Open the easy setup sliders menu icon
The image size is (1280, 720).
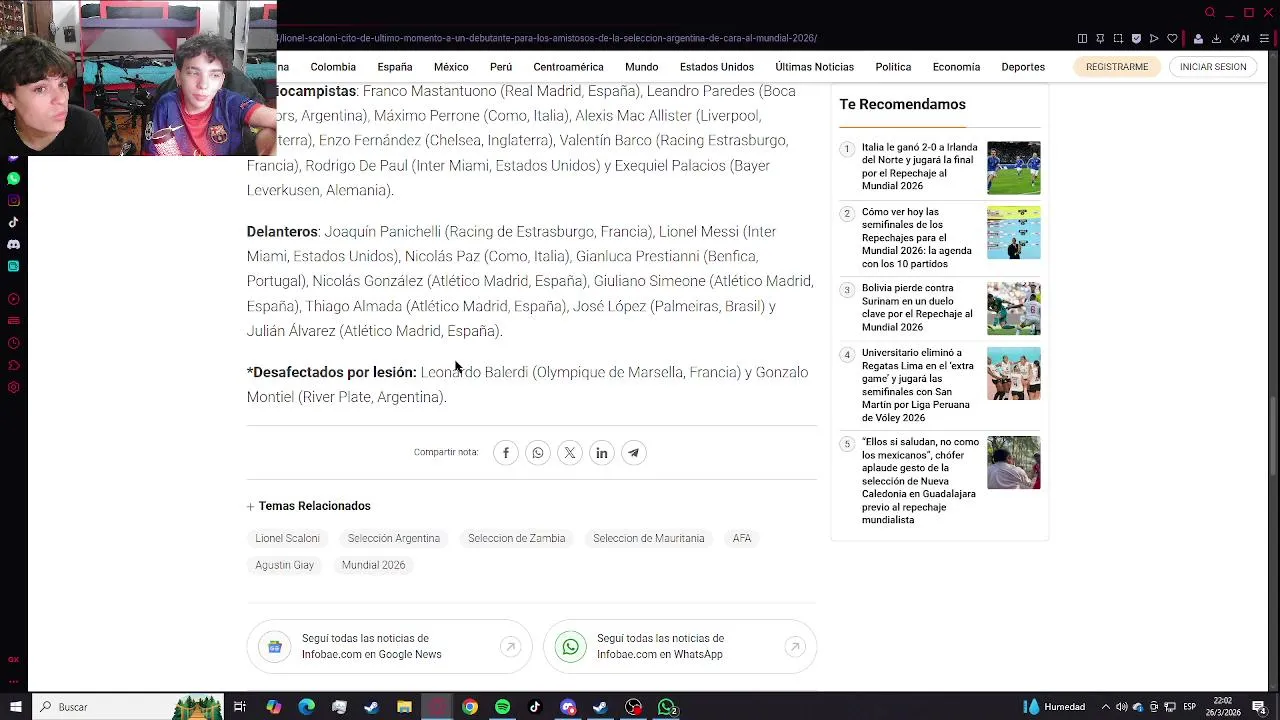1266,39
